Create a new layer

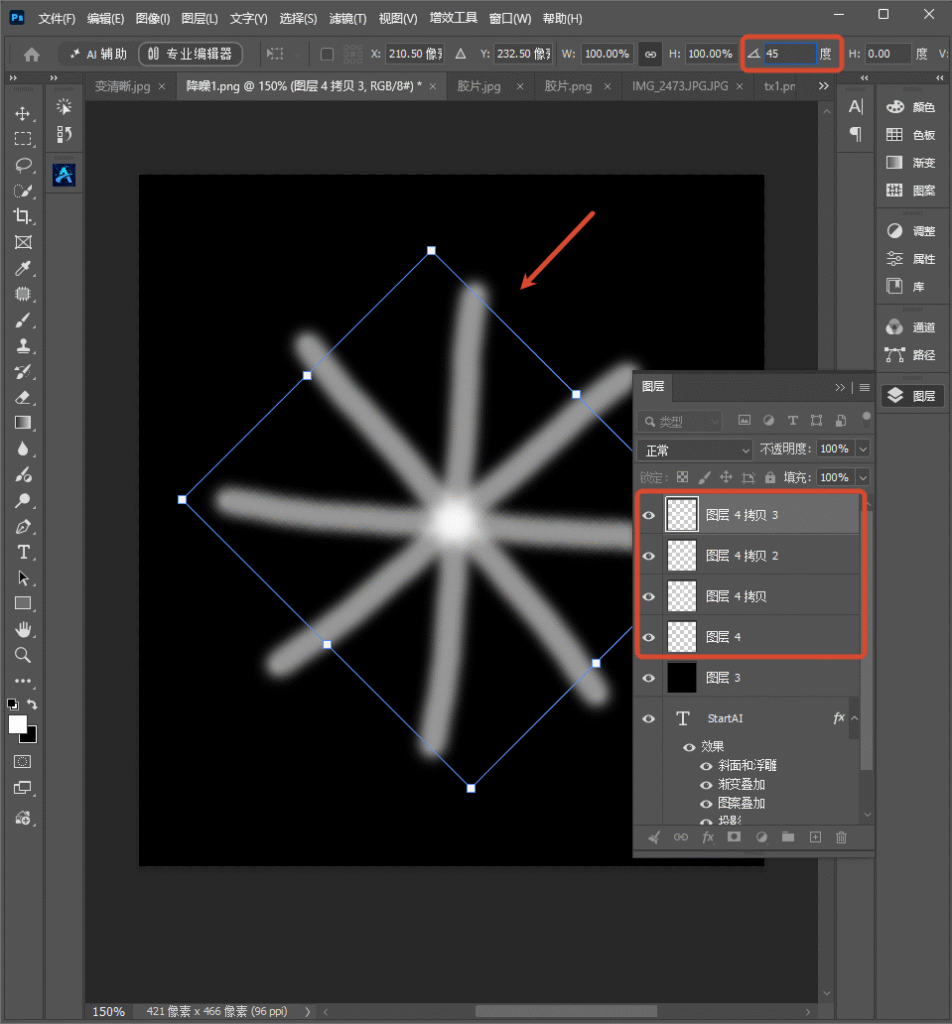(816, 837)
